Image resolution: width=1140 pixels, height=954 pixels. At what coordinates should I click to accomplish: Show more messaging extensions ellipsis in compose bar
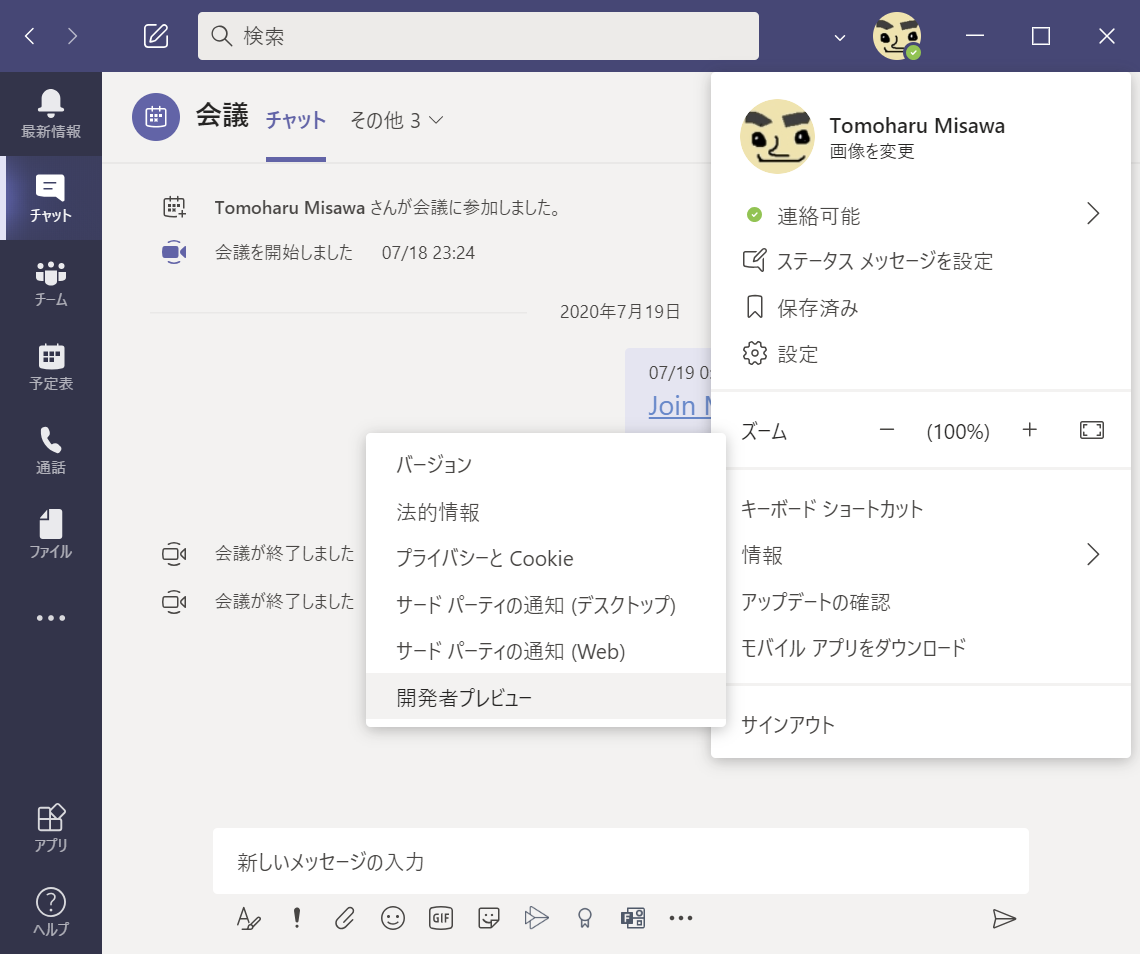point(681,918)
